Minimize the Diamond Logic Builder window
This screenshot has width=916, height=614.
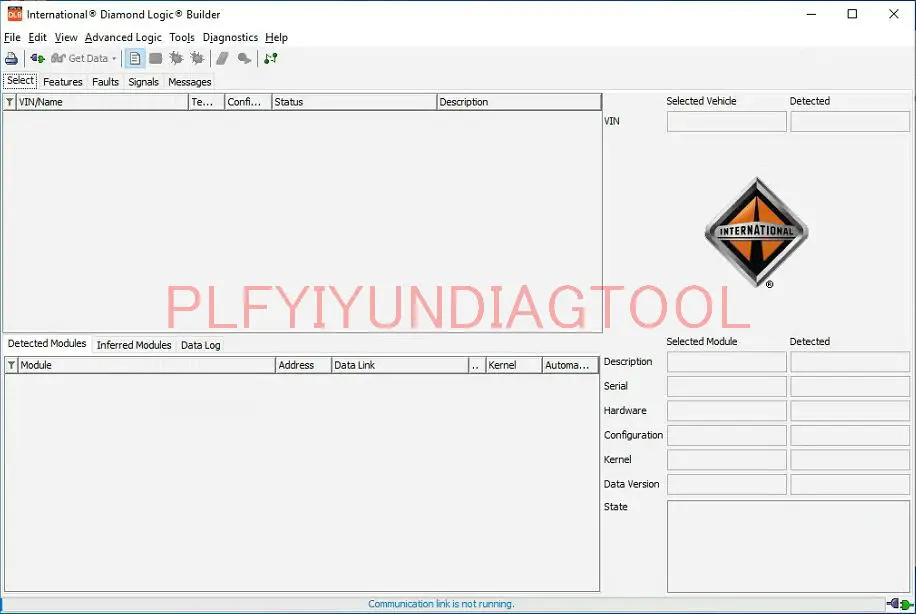point(811,14)
